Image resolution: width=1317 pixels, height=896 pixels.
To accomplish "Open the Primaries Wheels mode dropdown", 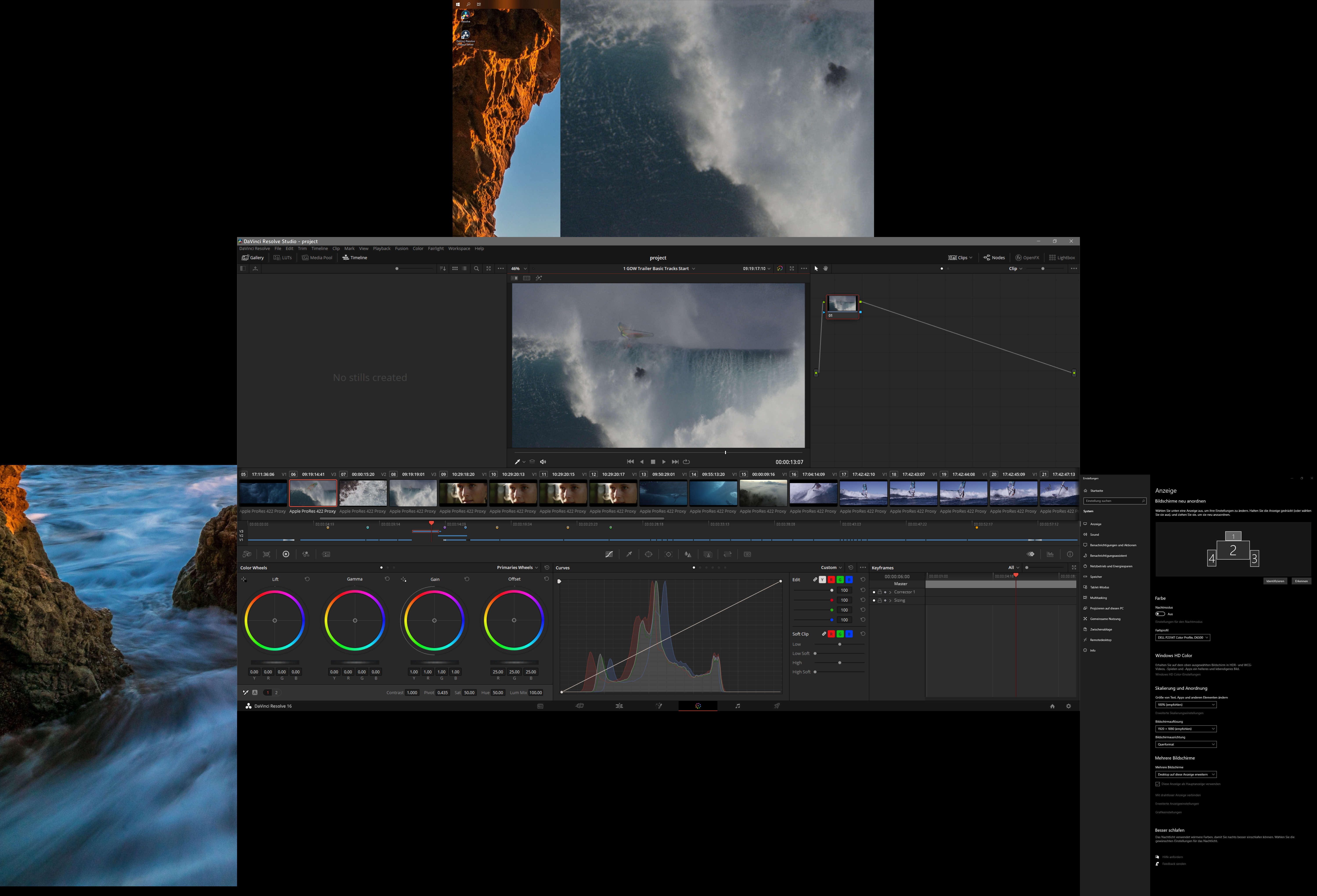I will coord(517,567).
